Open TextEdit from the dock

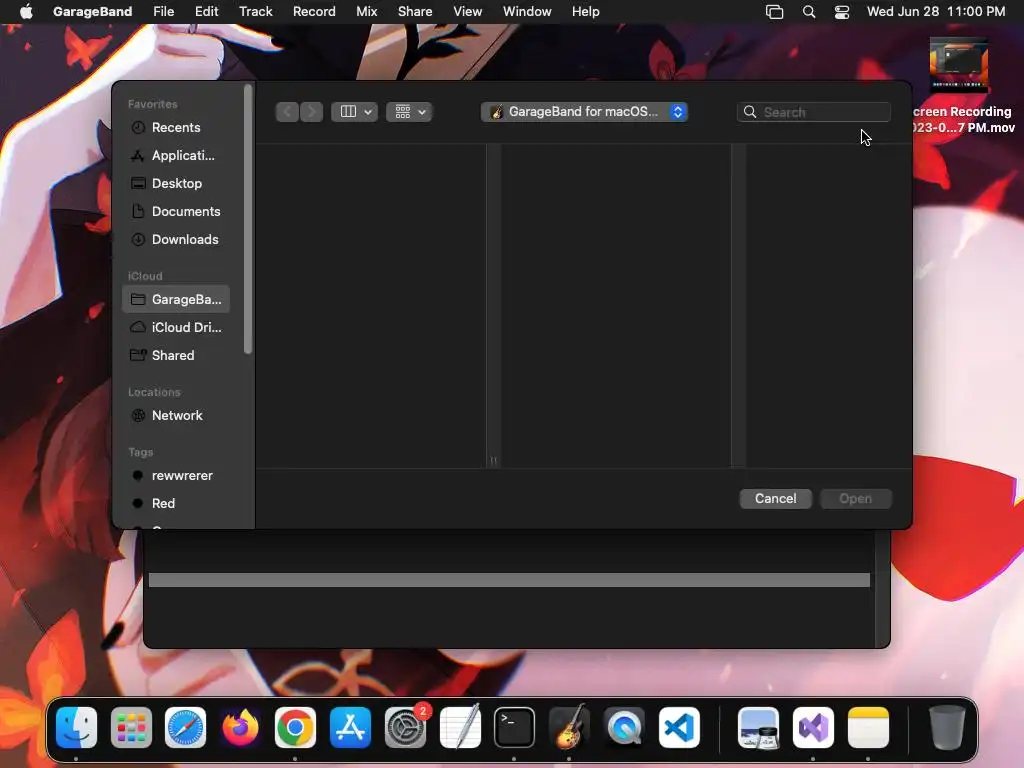(x=460, y=728)
